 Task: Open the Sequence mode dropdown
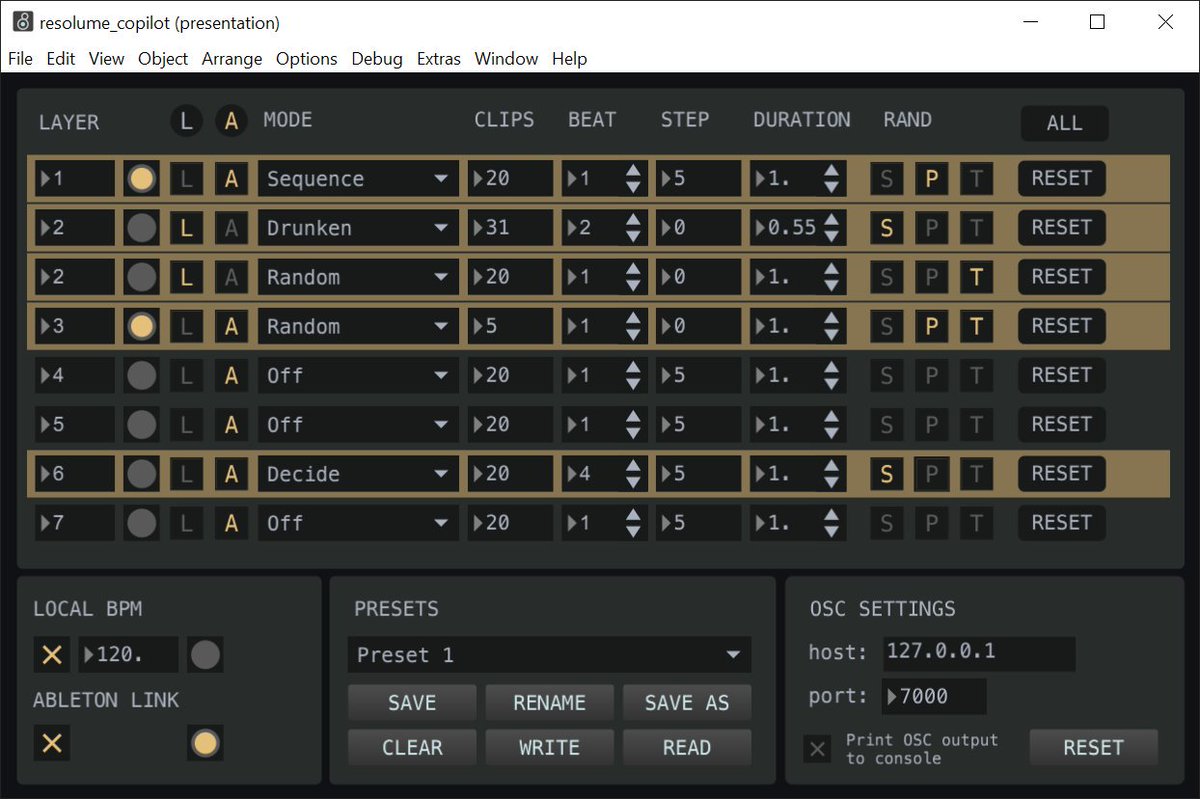[358, 179]
